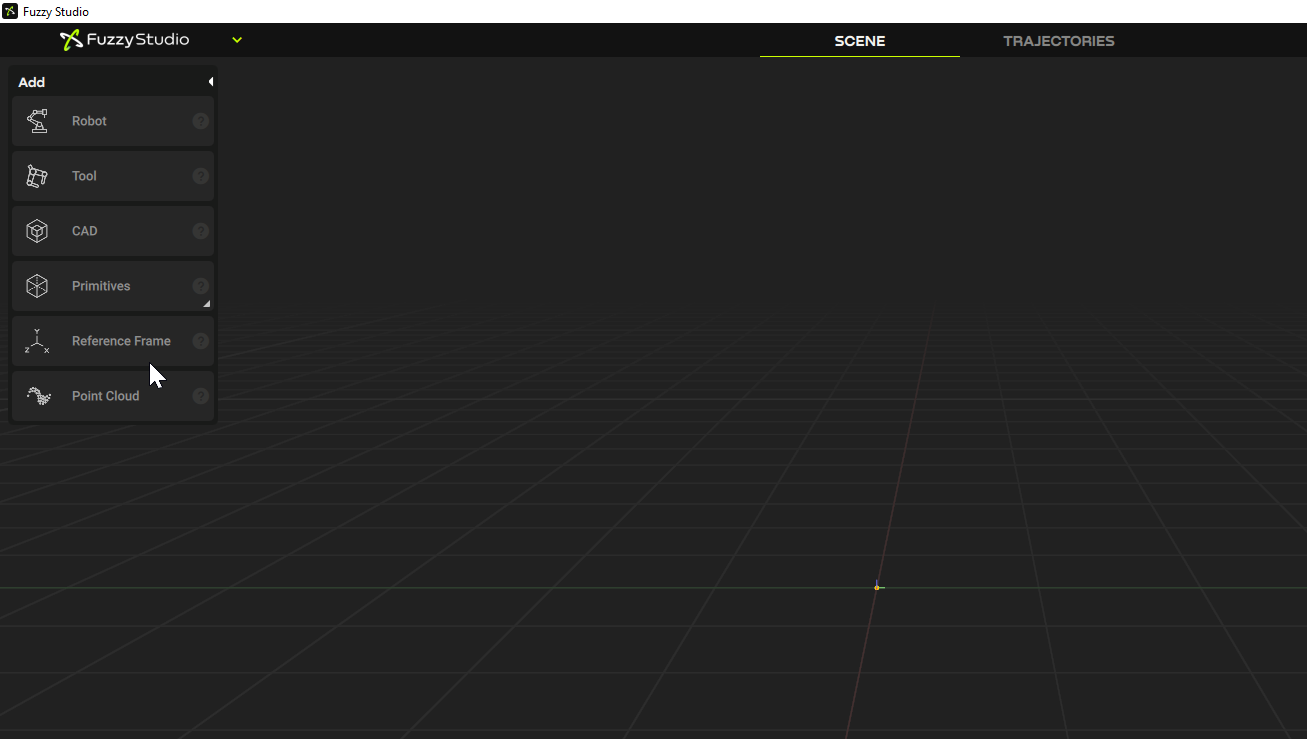The width and height of the screenshot is (1307, 739).
Task: Click the Robot help question mark
Action: tap(199, 120)
